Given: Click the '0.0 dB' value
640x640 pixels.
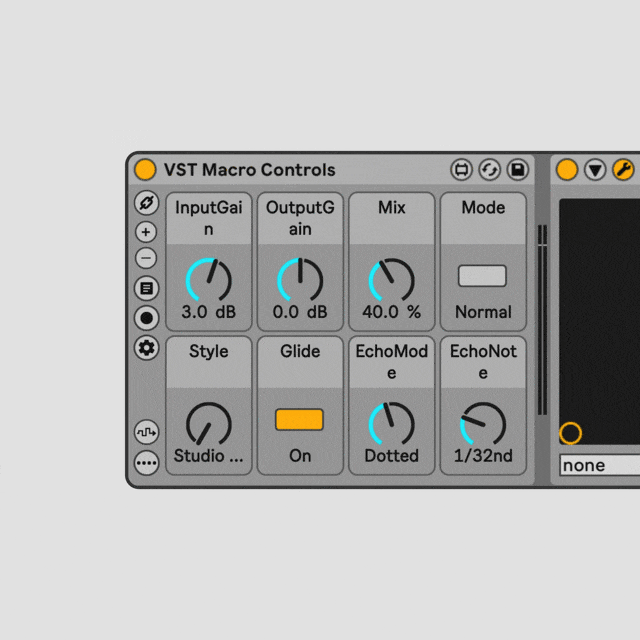Looking at the screenshot, I should click(x=300, y=312).
